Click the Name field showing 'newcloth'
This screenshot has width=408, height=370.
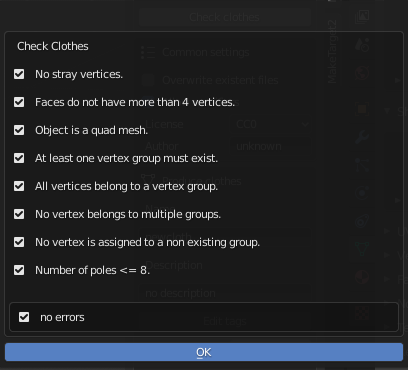click(x=225, y=237)
